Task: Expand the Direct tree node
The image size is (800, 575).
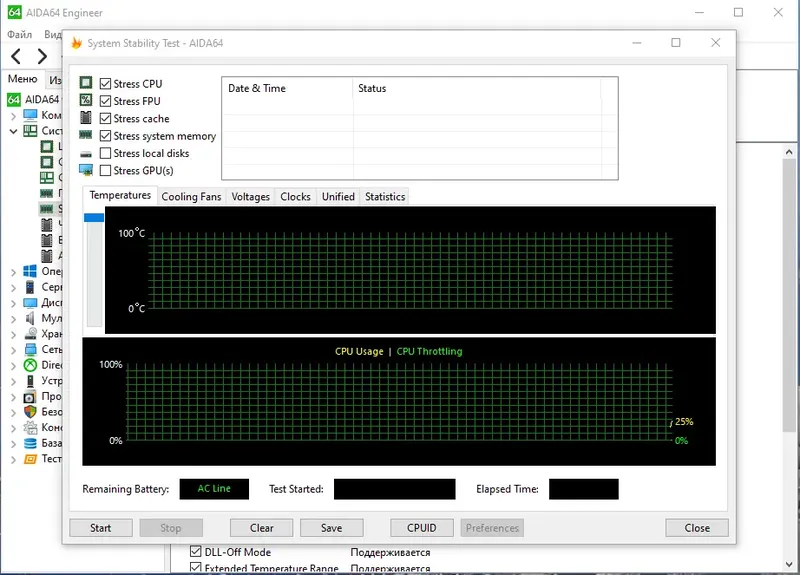Action: click(13, 366)
